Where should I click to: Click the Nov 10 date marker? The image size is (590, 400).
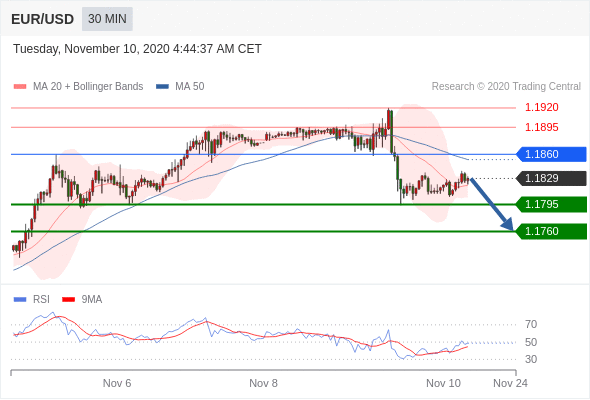pyautogui.click(x=443, y=383)
